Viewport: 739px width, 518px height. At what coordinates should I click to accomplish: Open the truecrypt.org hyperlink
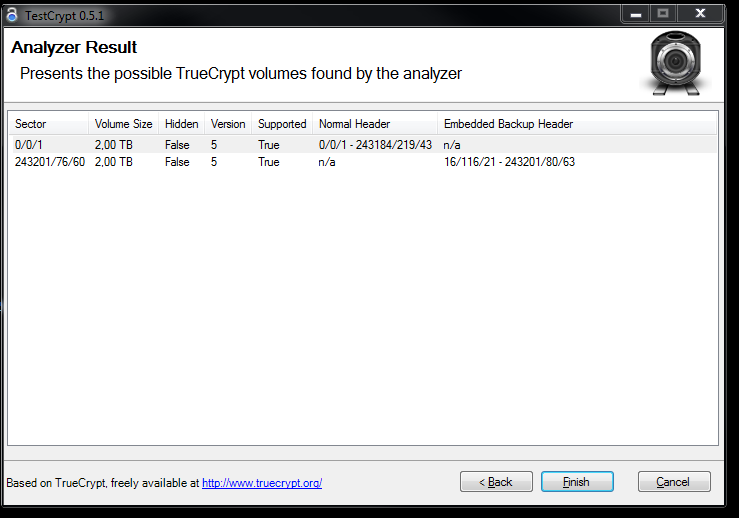tap(262, 483)
